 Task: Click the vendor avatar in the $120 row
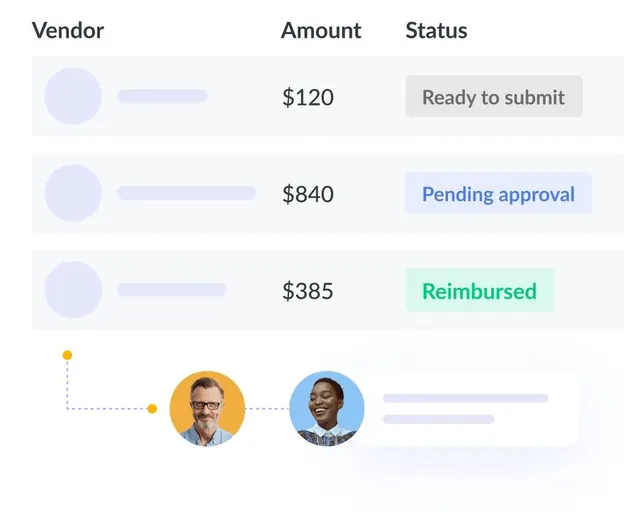[x=73, y=96]
